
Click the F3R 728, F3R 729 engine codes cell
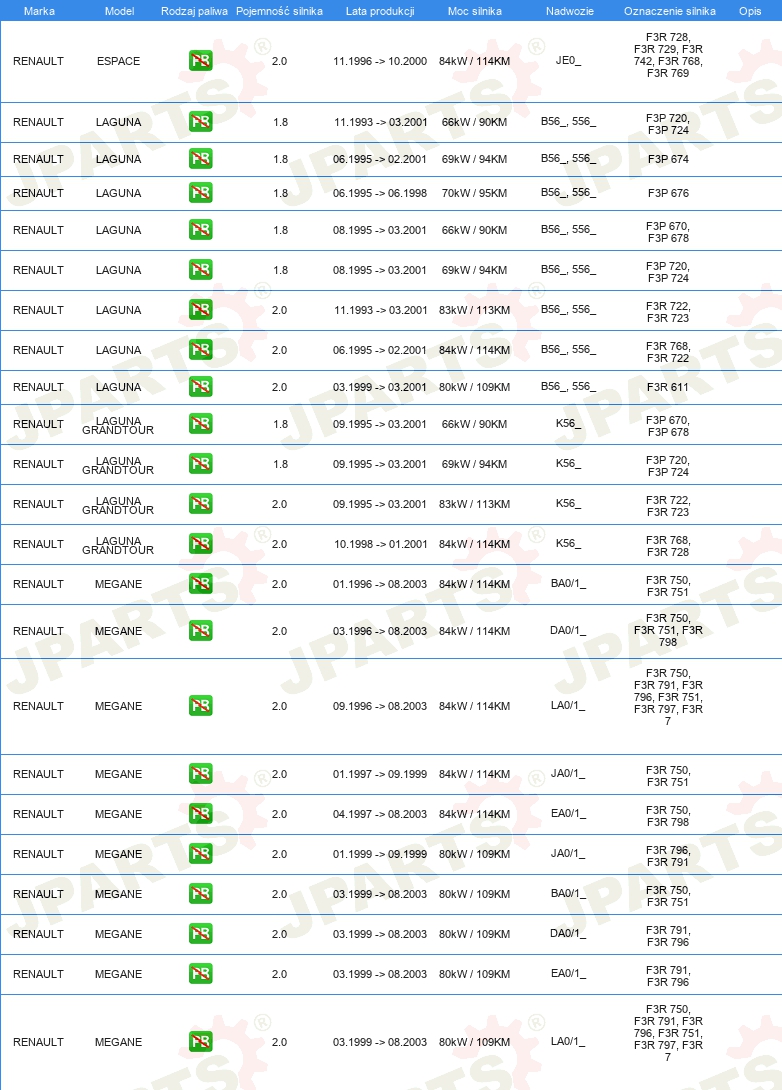pyautogui.click(x=668, y=55)
